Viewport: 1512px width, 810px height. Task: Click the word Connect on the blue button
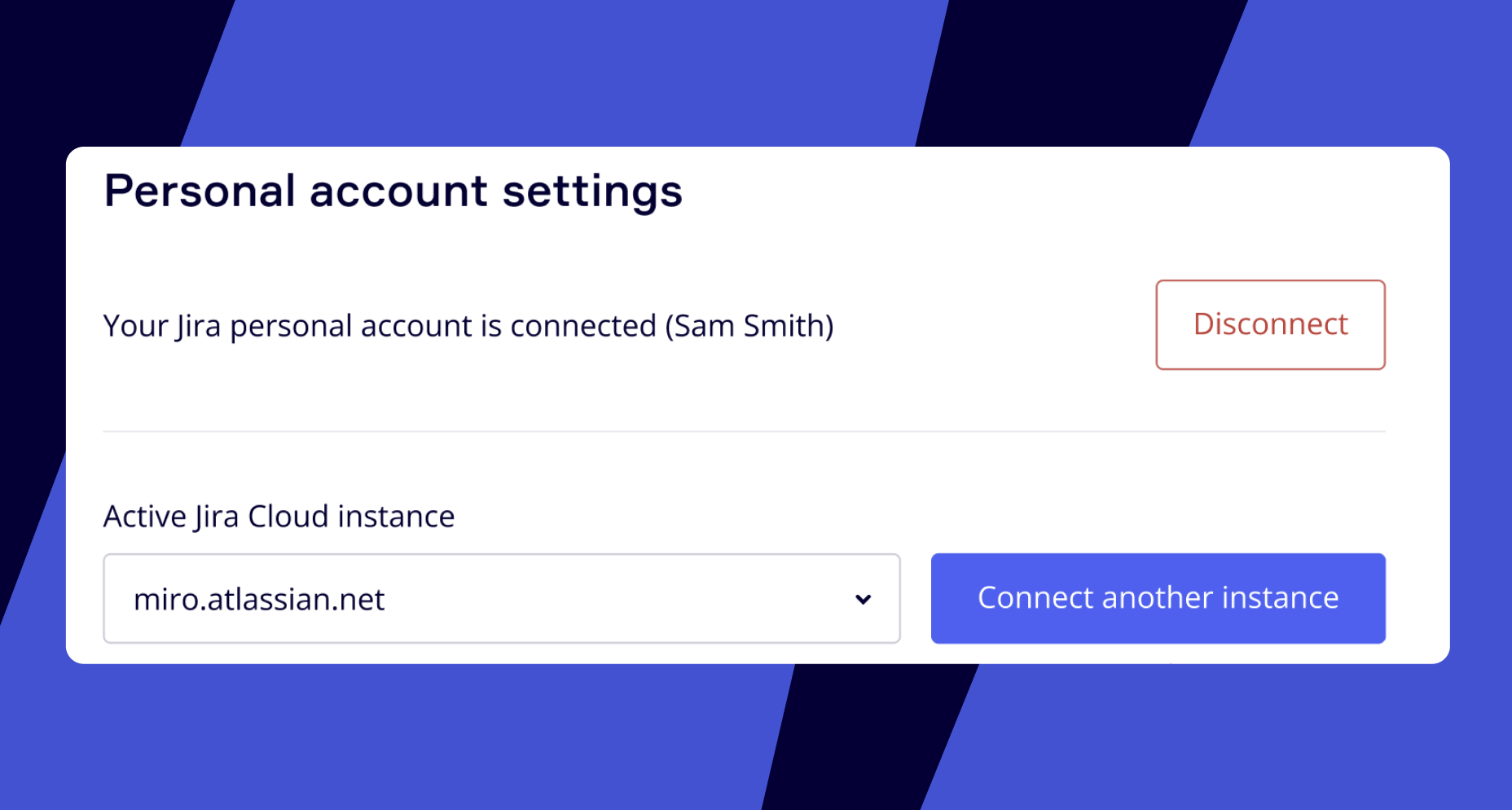[x=1035, y=598]
